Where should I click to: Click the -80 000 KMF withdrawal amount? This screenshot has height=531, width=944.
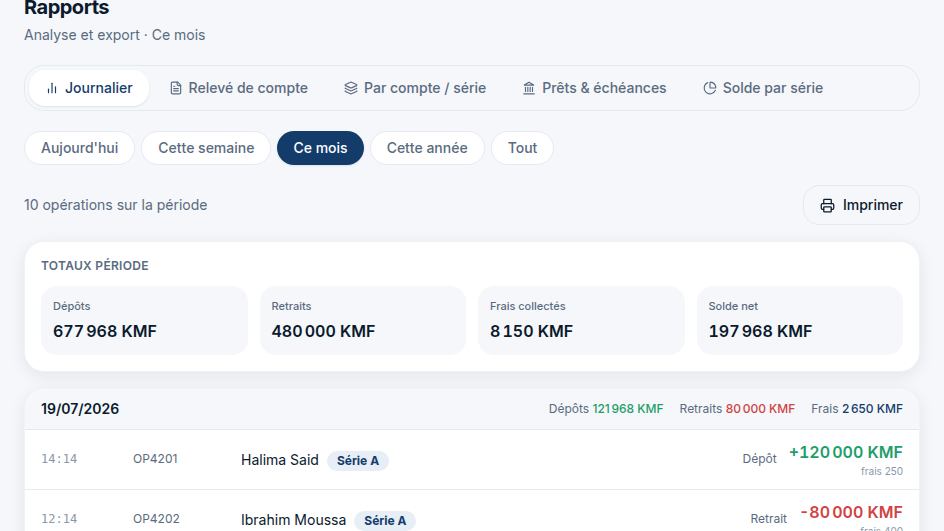[x=851, y=512]
